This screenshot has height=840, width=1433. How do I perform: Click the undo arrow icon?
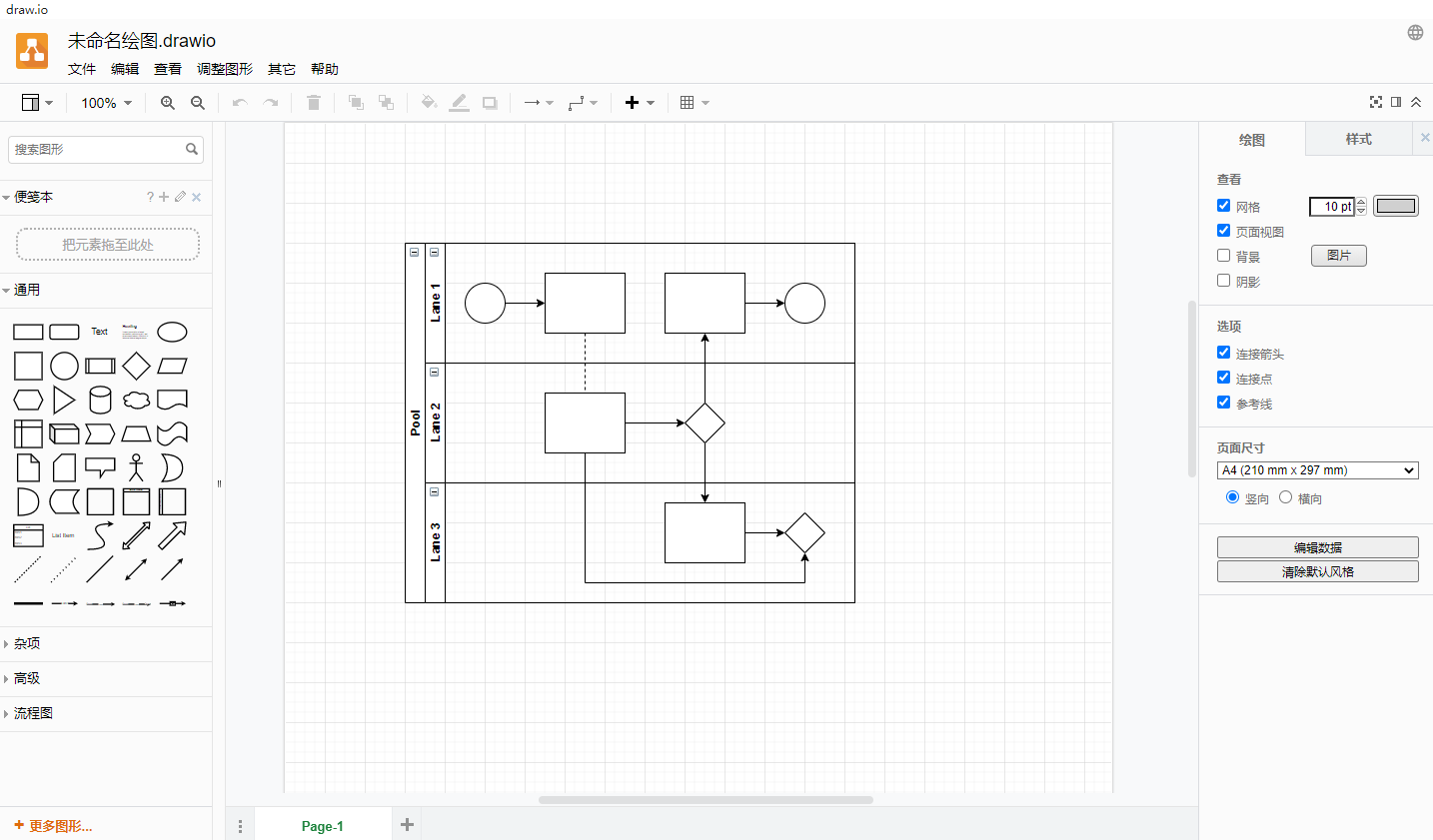coord(240,103)
